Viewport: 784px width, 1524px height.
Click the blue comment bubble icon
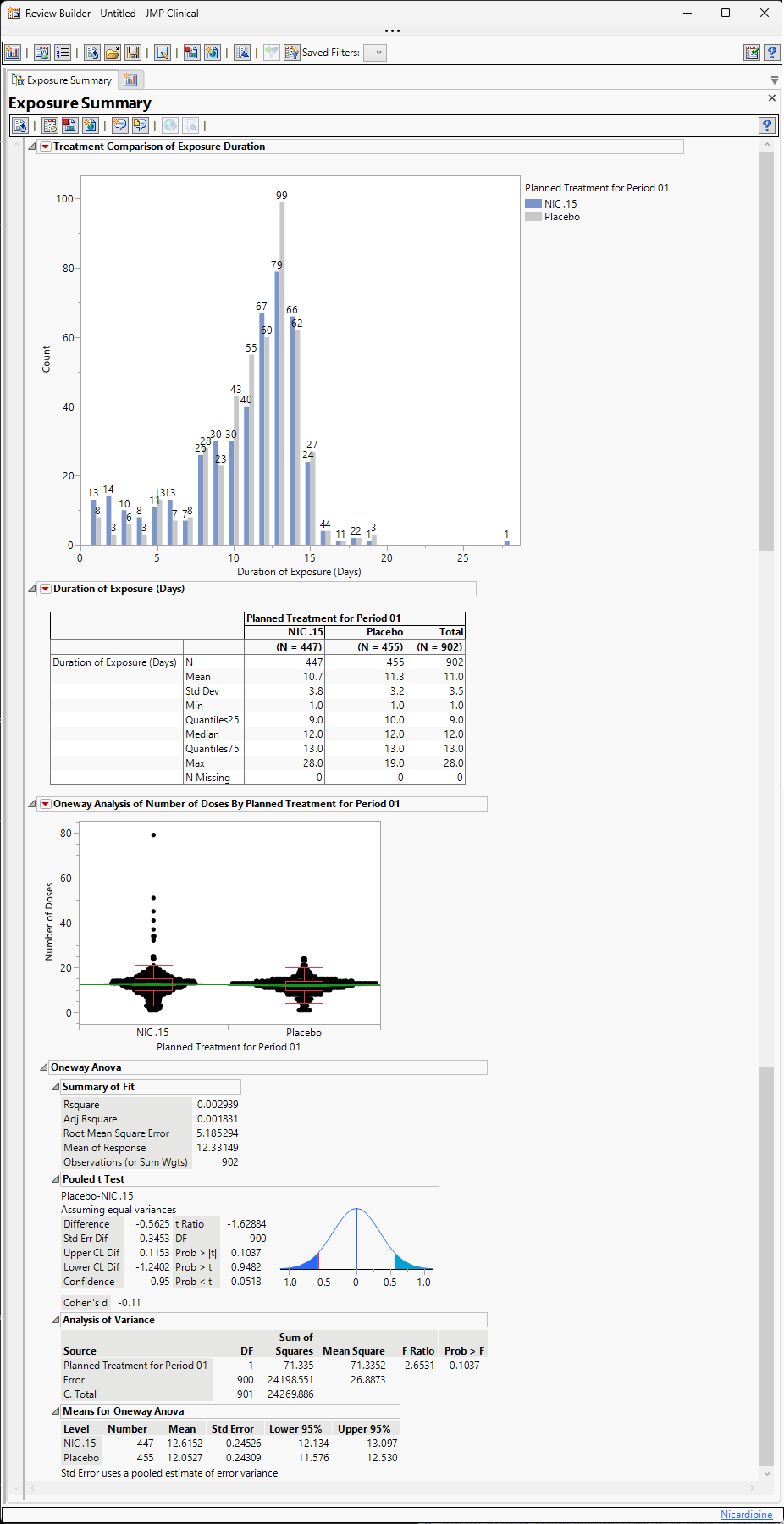[120, 125]
